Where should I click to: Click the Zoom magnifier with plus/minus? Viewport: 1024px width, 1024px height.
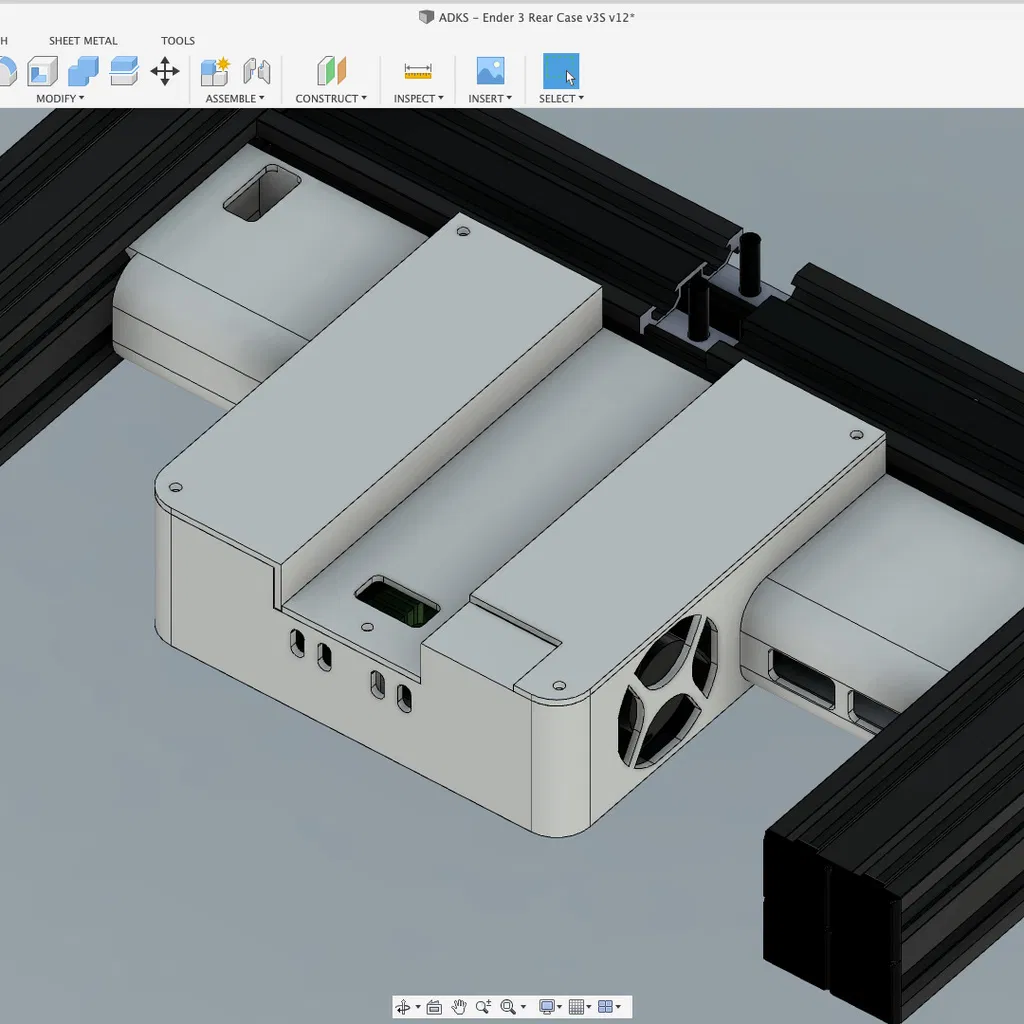(484, 1007)
